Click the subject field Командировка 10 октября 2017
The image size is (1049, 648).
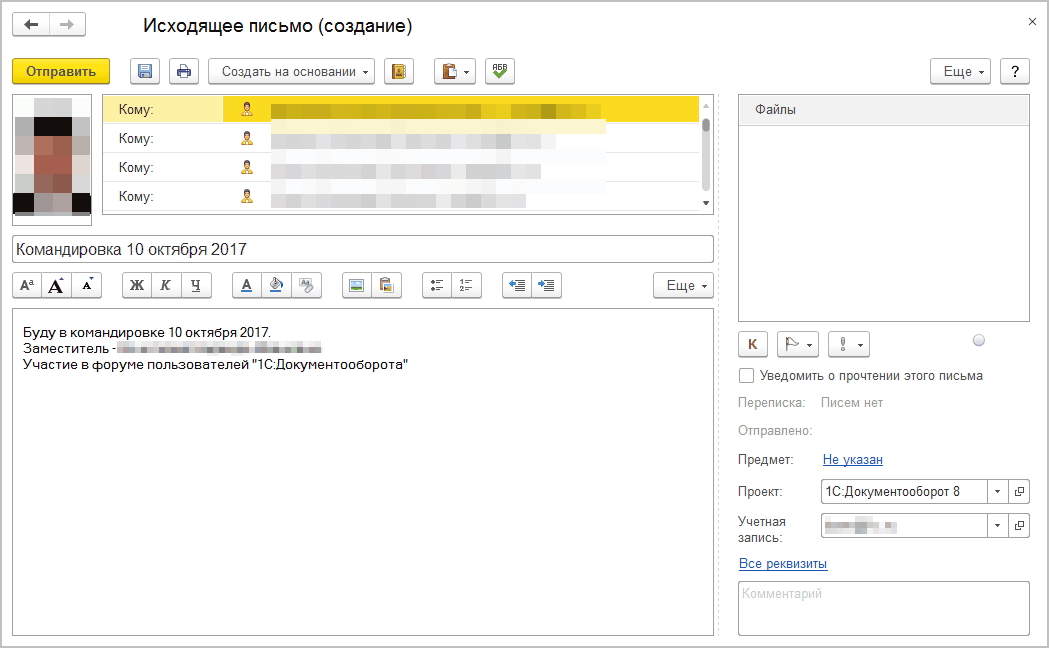[x=363, y=249]
